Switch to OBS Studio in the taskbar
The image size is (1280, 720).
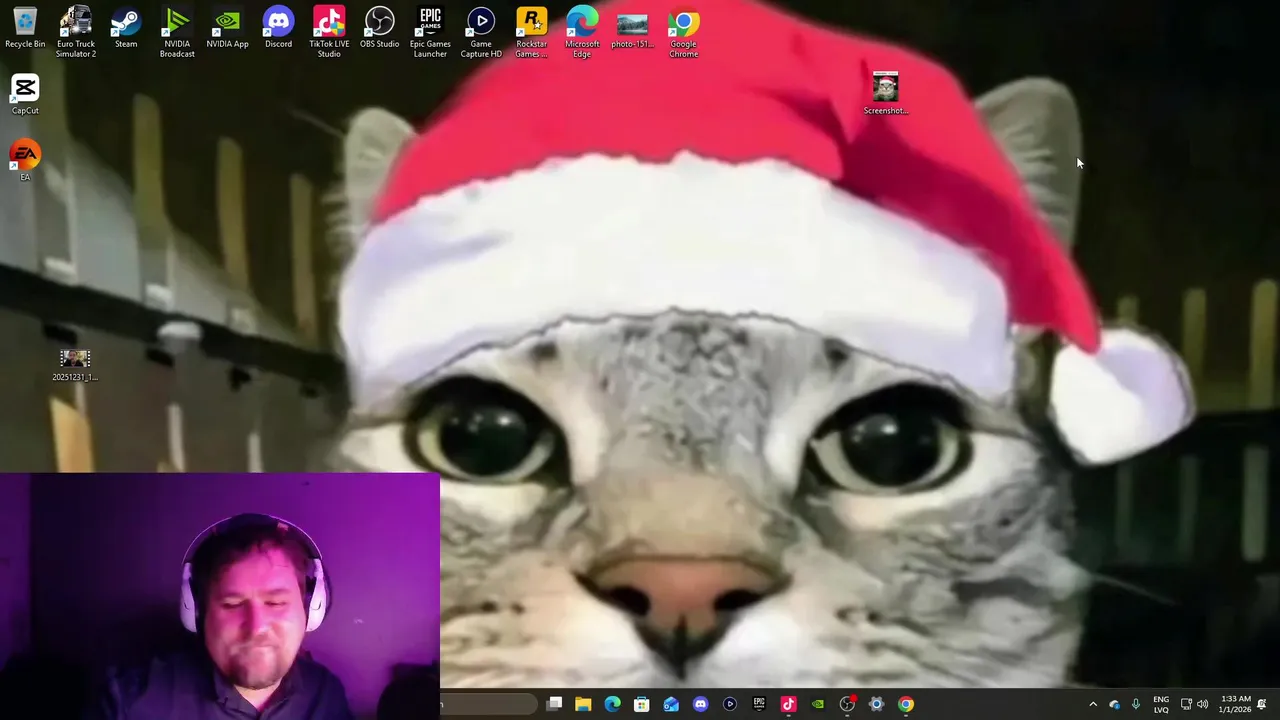pos(847,704)
